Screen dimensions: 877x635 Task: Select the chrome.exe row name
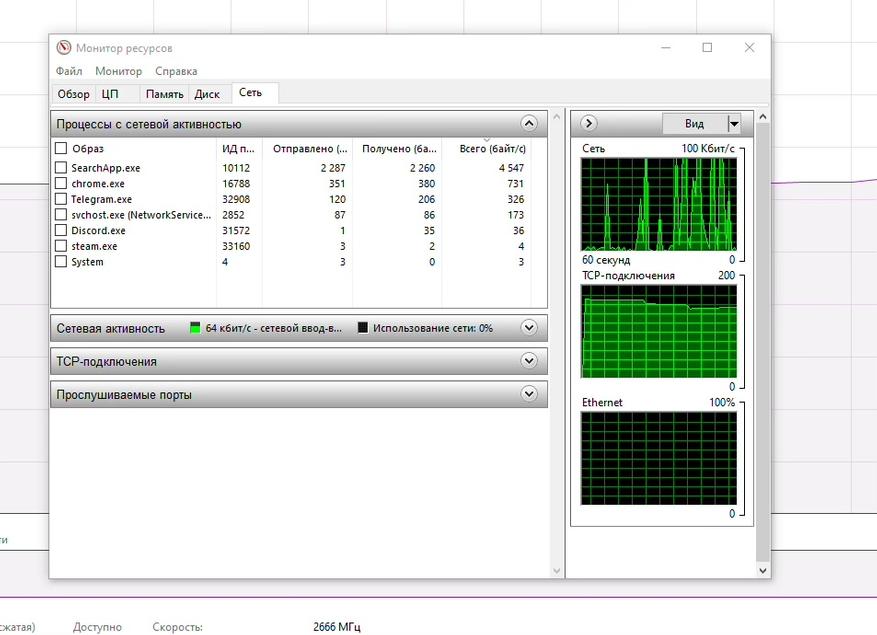[98, 184]
